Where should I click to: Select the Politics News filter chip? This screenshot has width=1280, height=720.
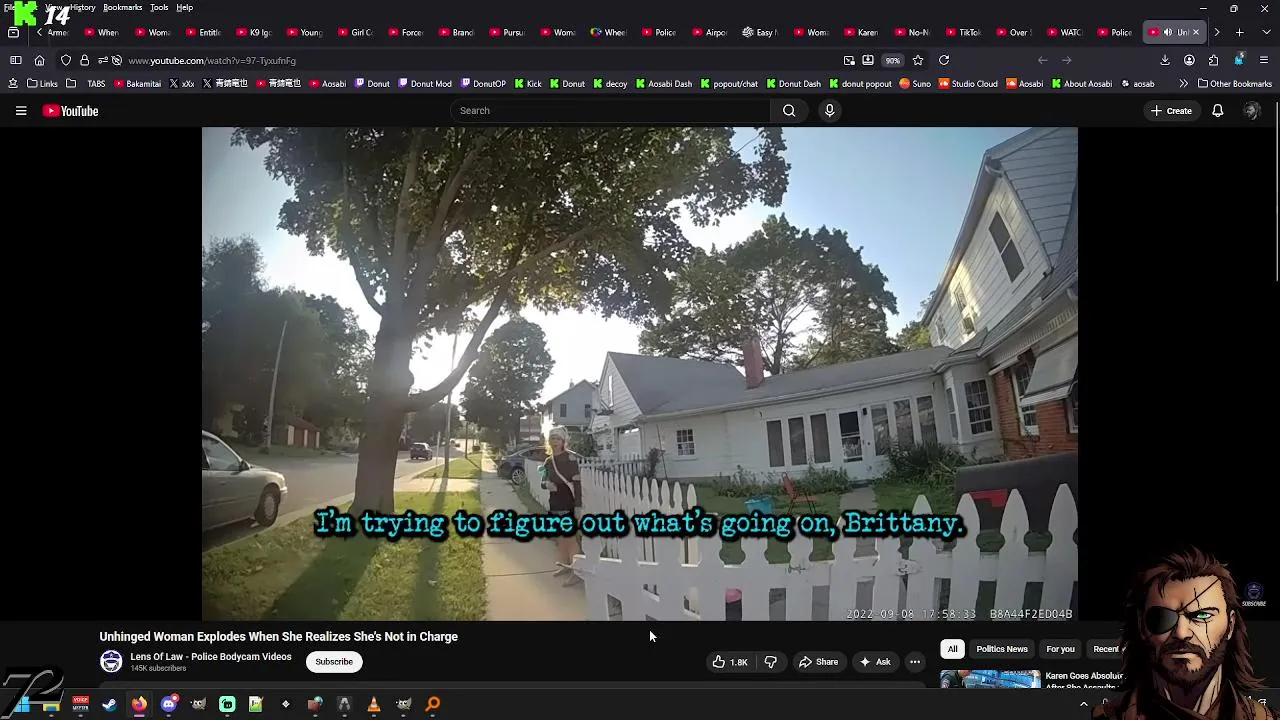pos(1002,649)
